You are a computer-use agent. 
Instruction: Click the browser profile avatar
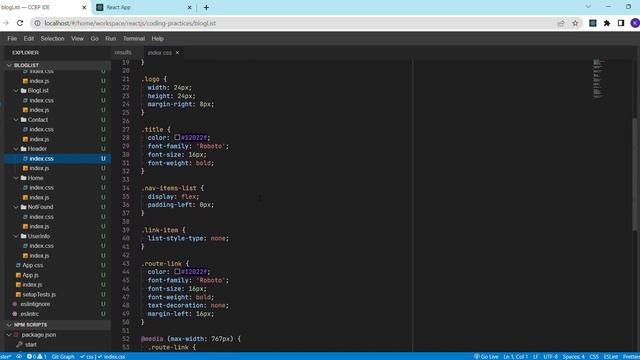point(635,23)
